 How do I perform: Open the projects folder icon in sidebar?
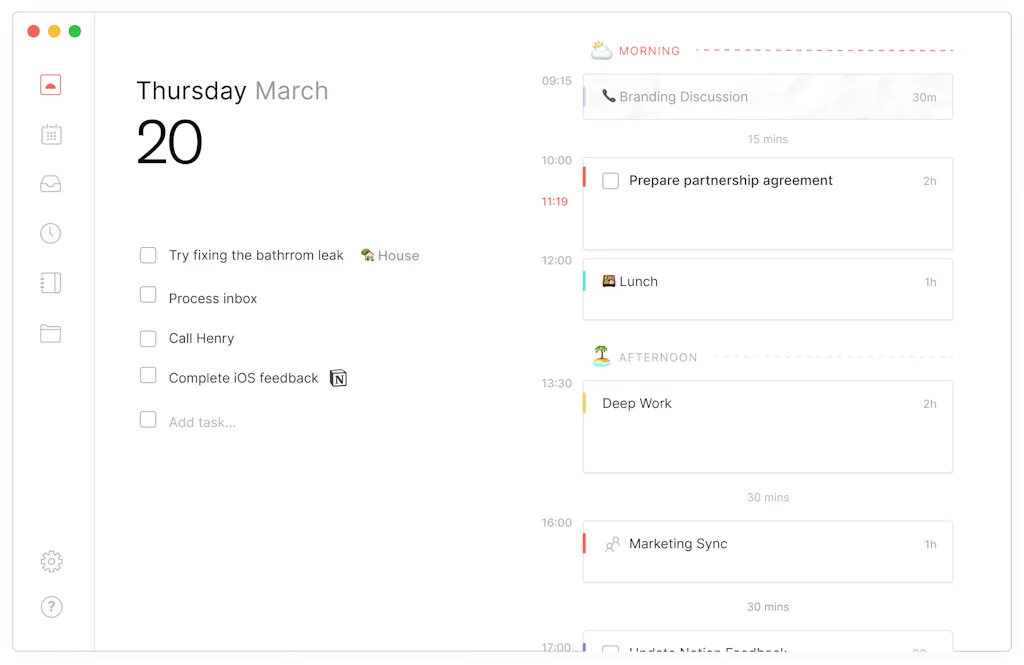click(51, 334)
